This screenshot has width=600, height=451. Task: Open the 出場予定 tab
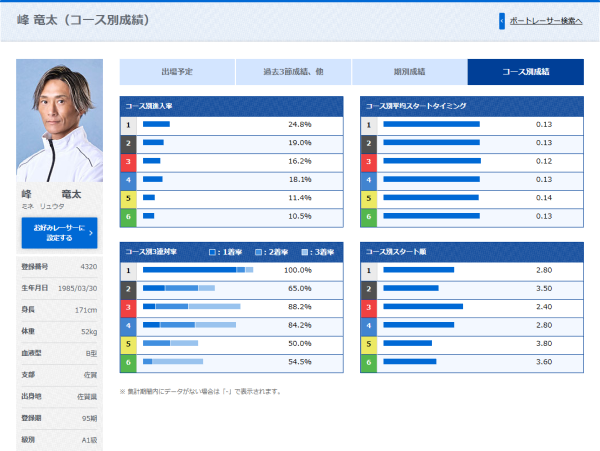point(177,72)
